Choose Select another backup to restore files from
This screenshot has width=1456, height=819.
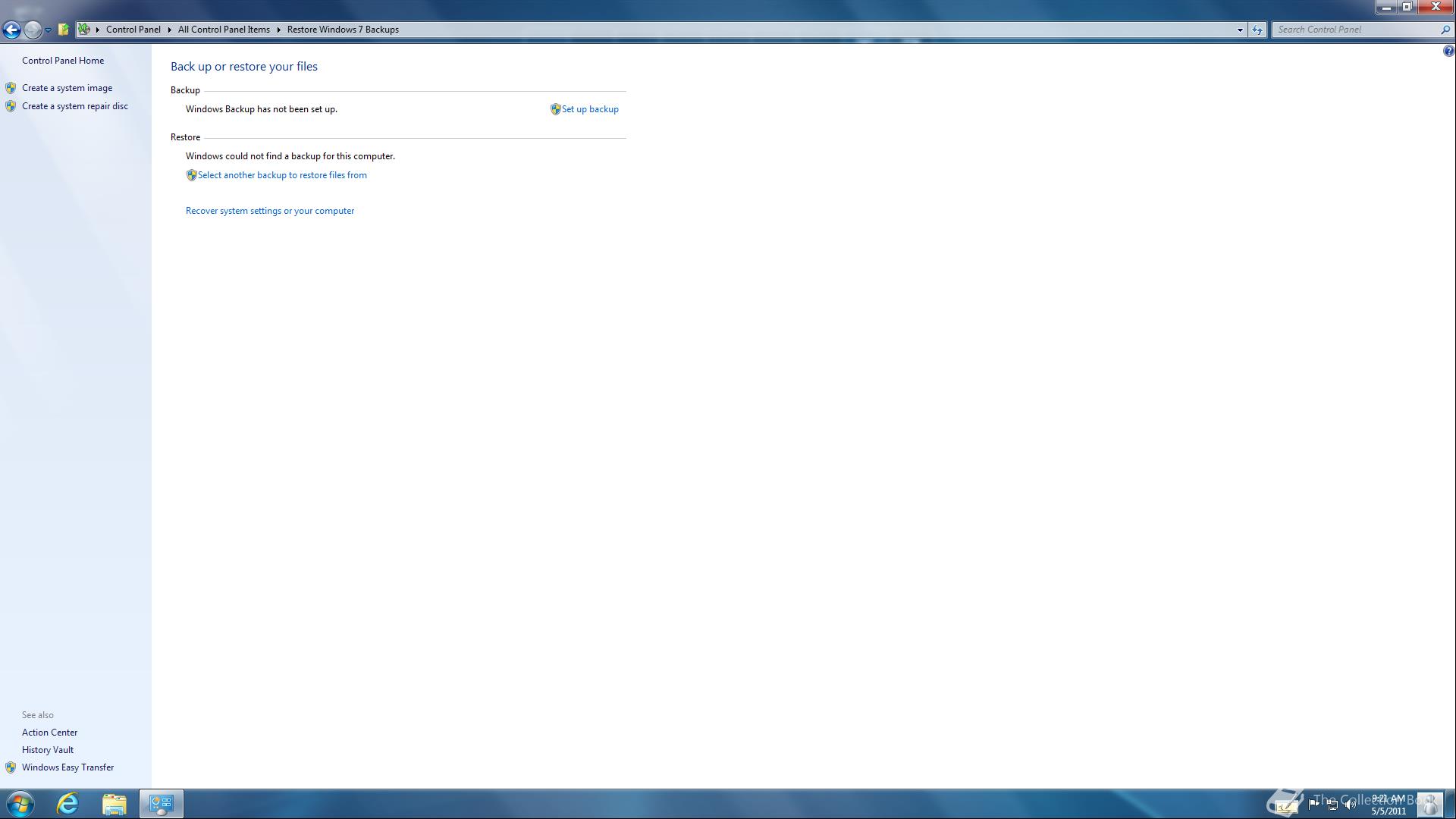pyautogui.click(x=282, y=175)
